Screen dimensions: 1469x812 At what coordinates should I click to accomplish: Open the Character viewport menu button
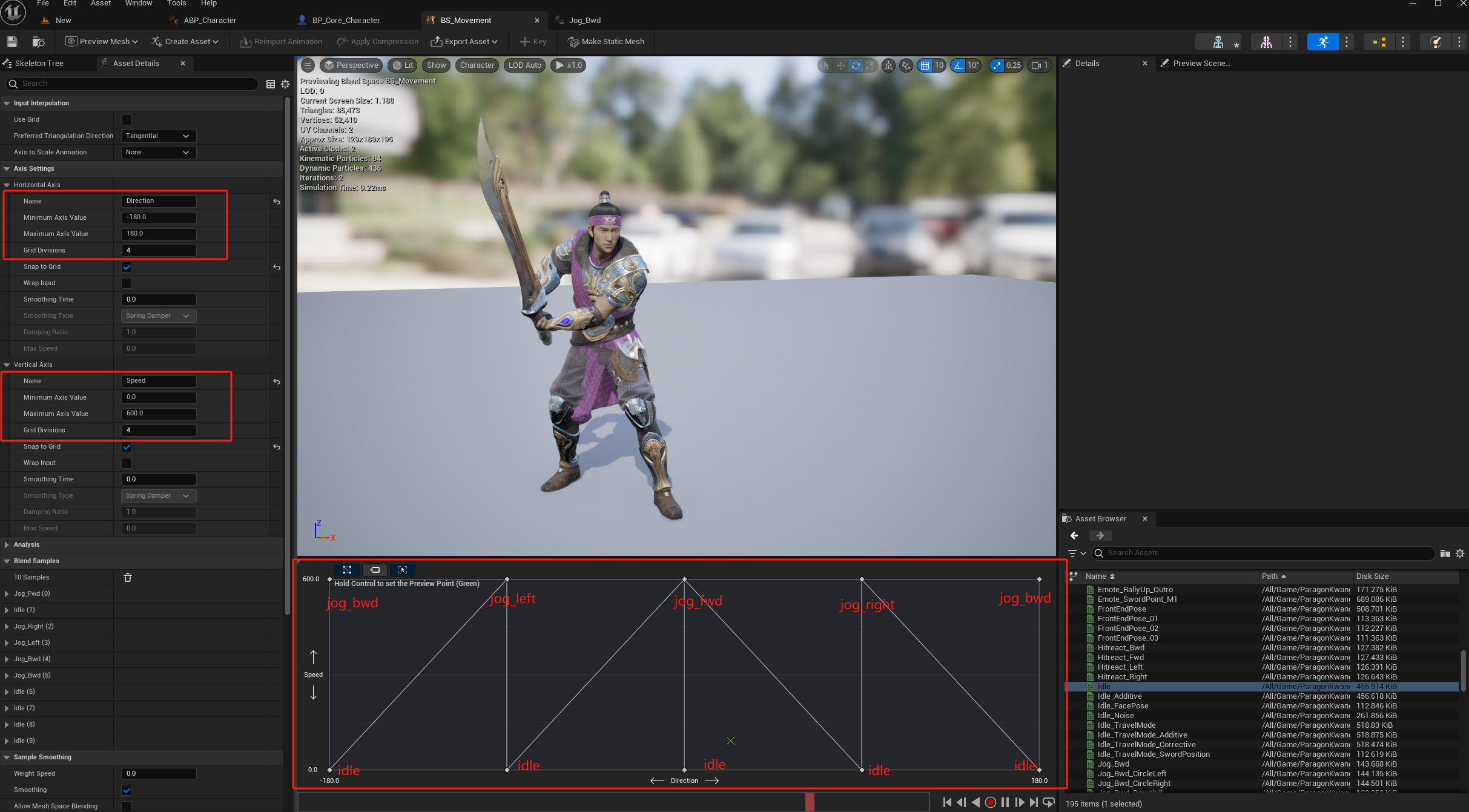point(477,65)
